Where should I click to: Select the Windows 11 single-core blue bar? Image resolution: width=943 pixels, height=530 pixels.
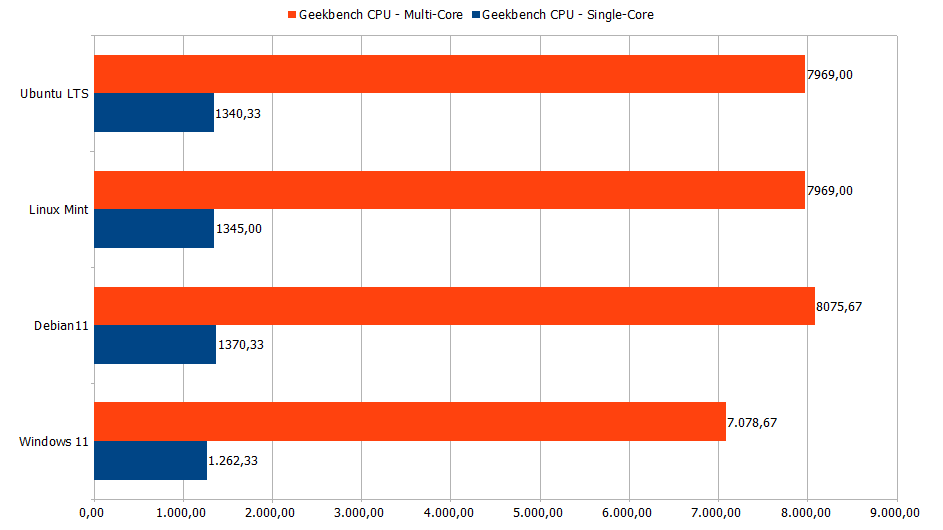pos(150,460)
